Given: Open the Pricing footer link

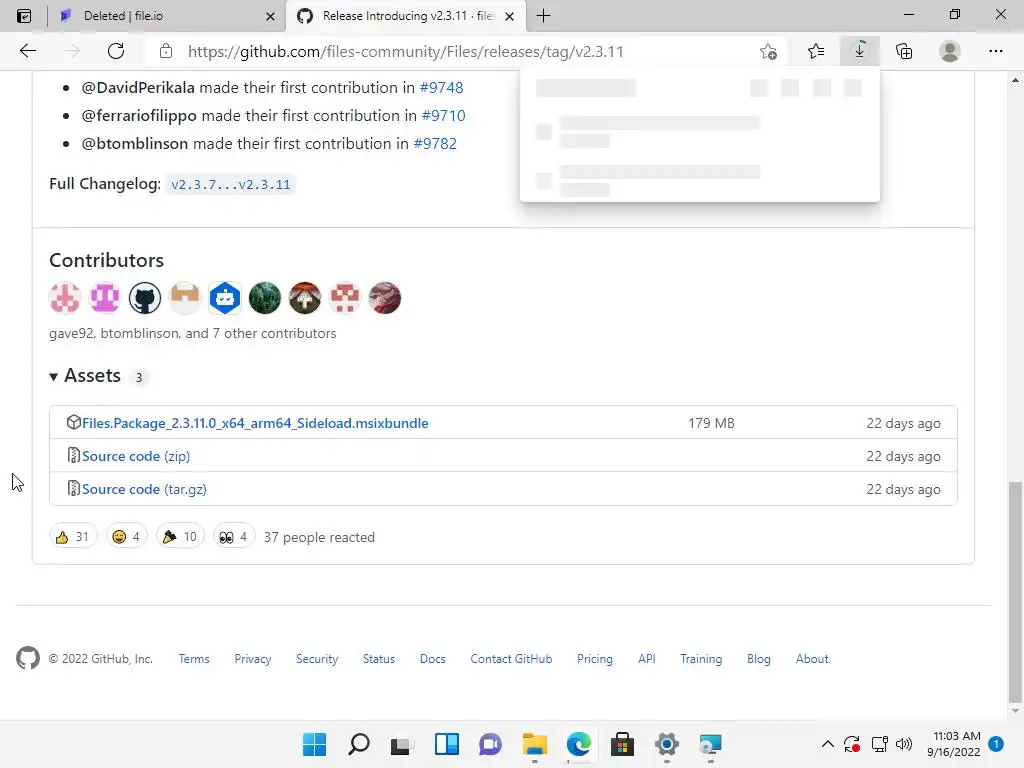Looking at the screenshot, I should 595,659.
